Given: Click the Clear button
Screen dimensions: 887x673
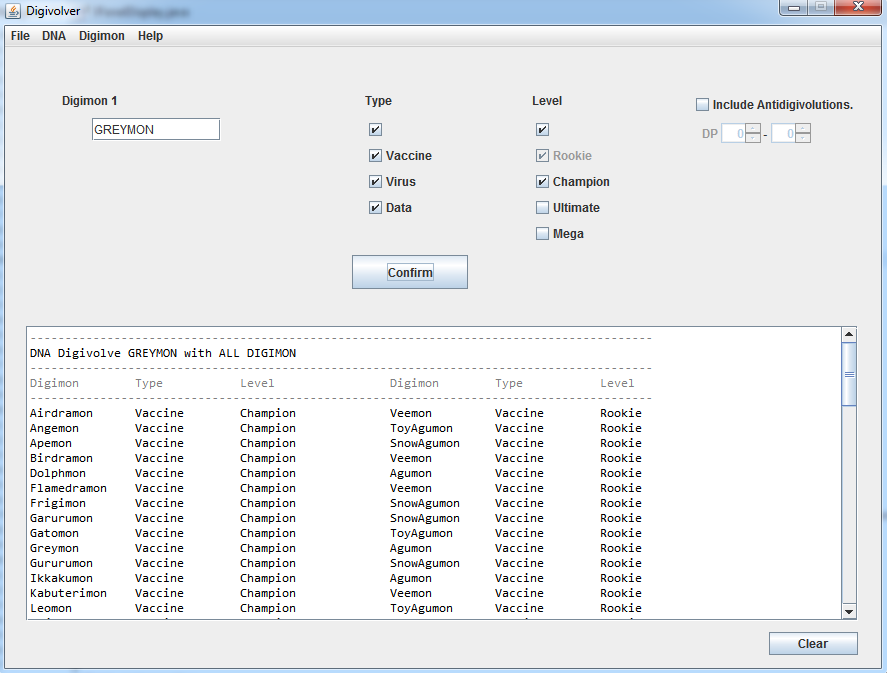Looking at the screenshot, I should (813, 644).
